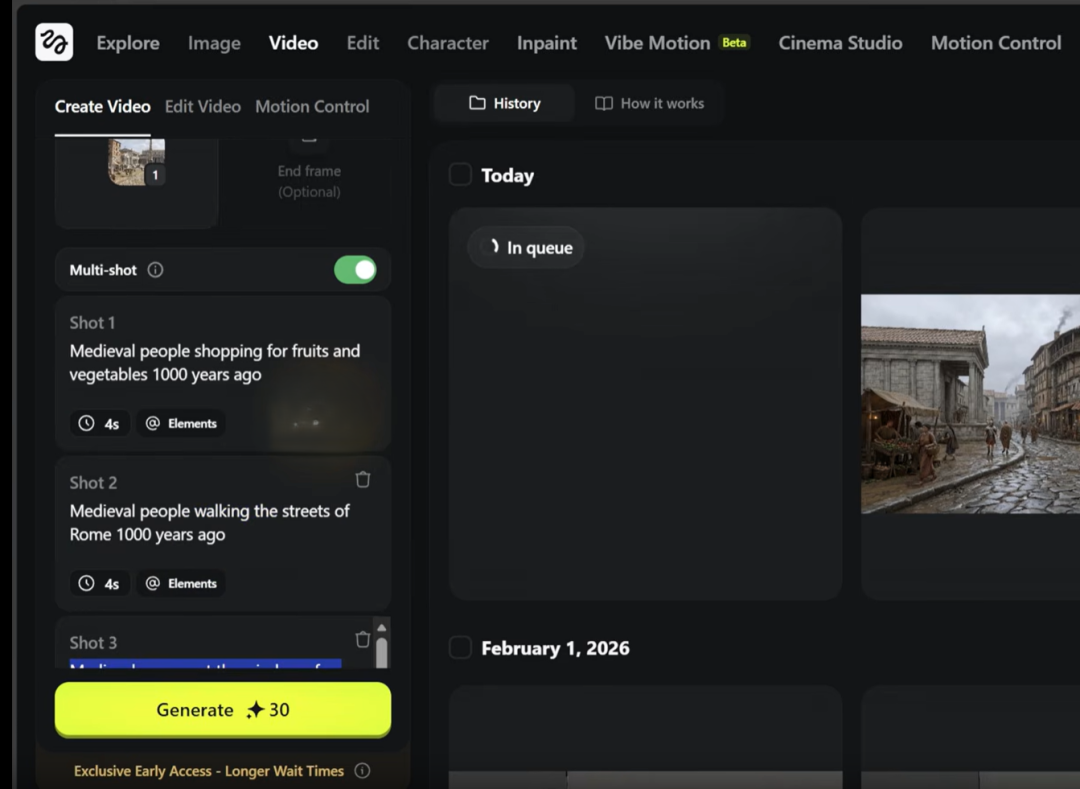Open the How it works page

pyautogui.click(x=650, y=103)
